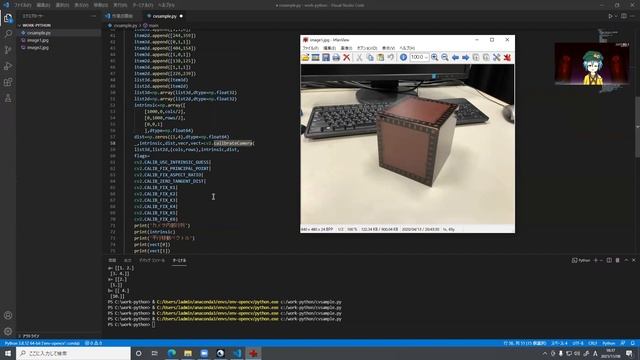Open the Testing flask view
The image size is (640, 360).
tap(8, 98)
